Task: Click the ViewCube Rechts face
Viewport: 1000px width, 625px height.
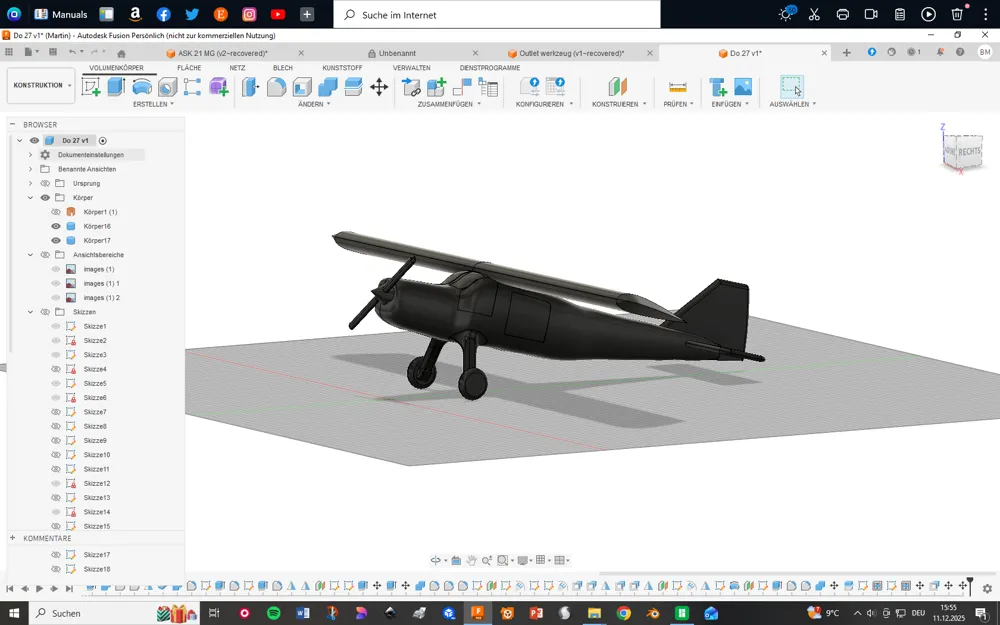Action: (968, 151)
